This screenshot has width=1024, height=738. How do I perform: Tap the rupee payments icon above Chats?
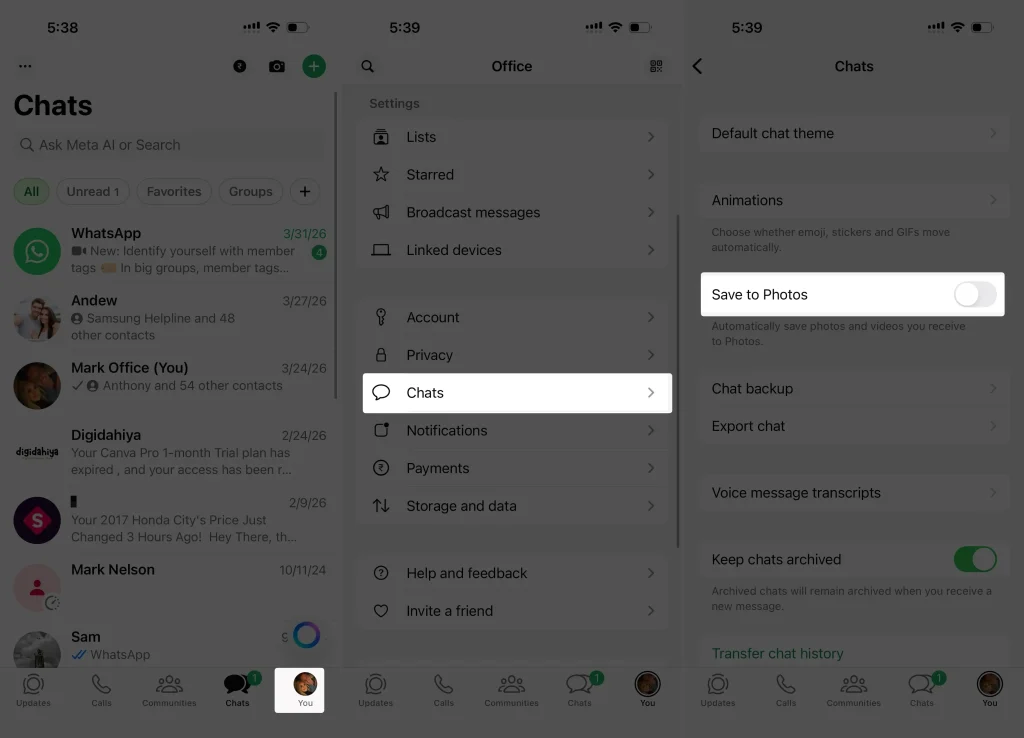point(240,66)
